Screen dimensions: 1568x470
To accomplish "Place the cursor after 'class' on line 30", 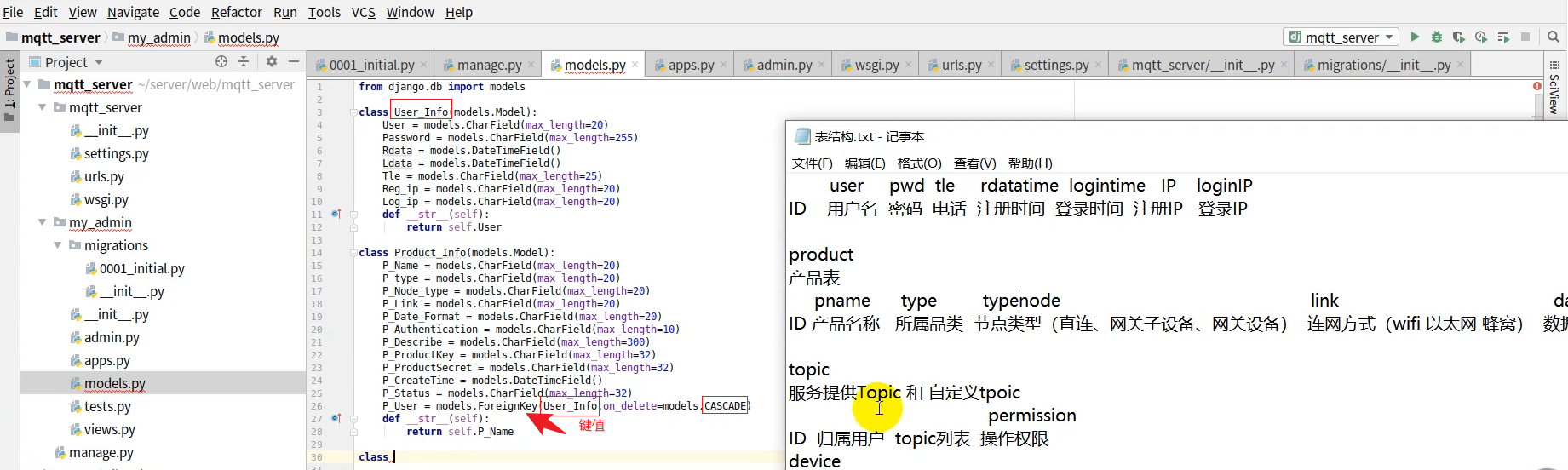I will [x=393, y=457].
